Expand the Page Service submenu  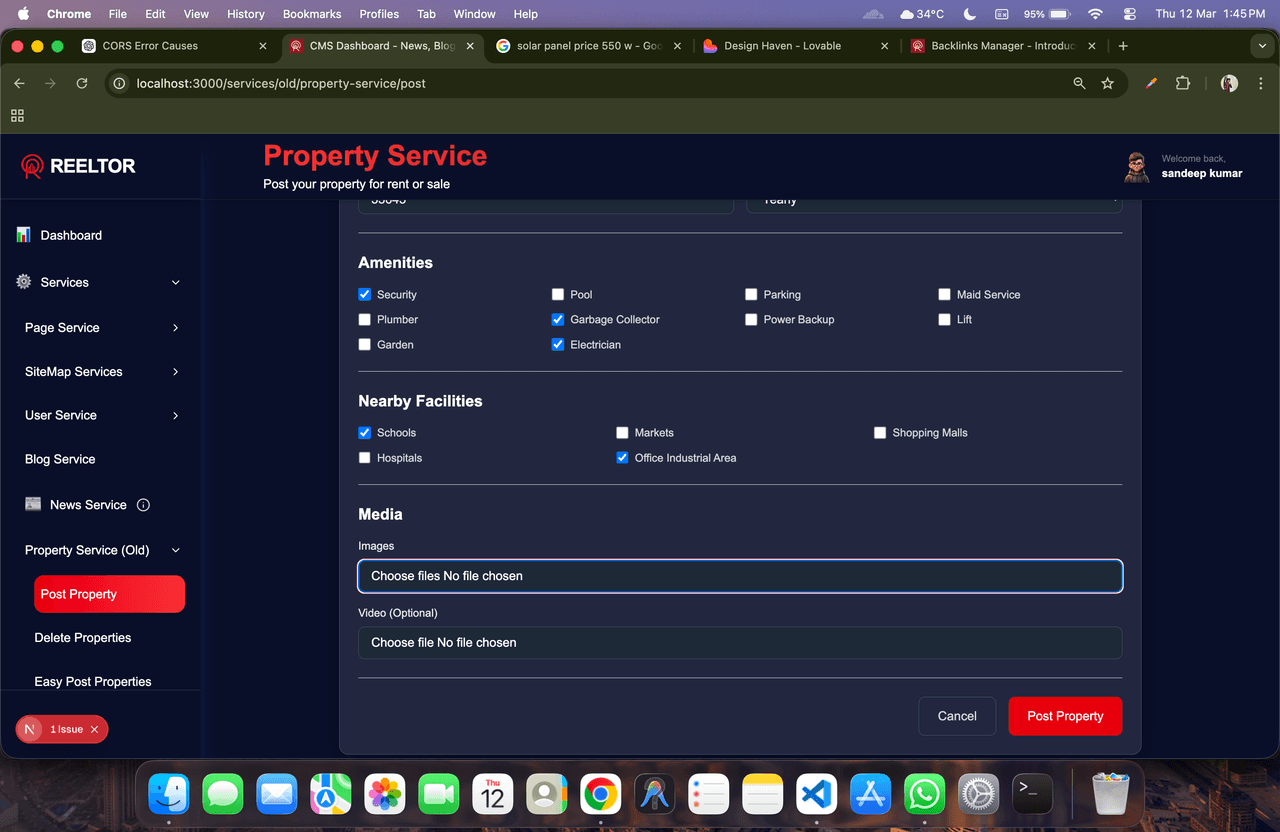176,328
